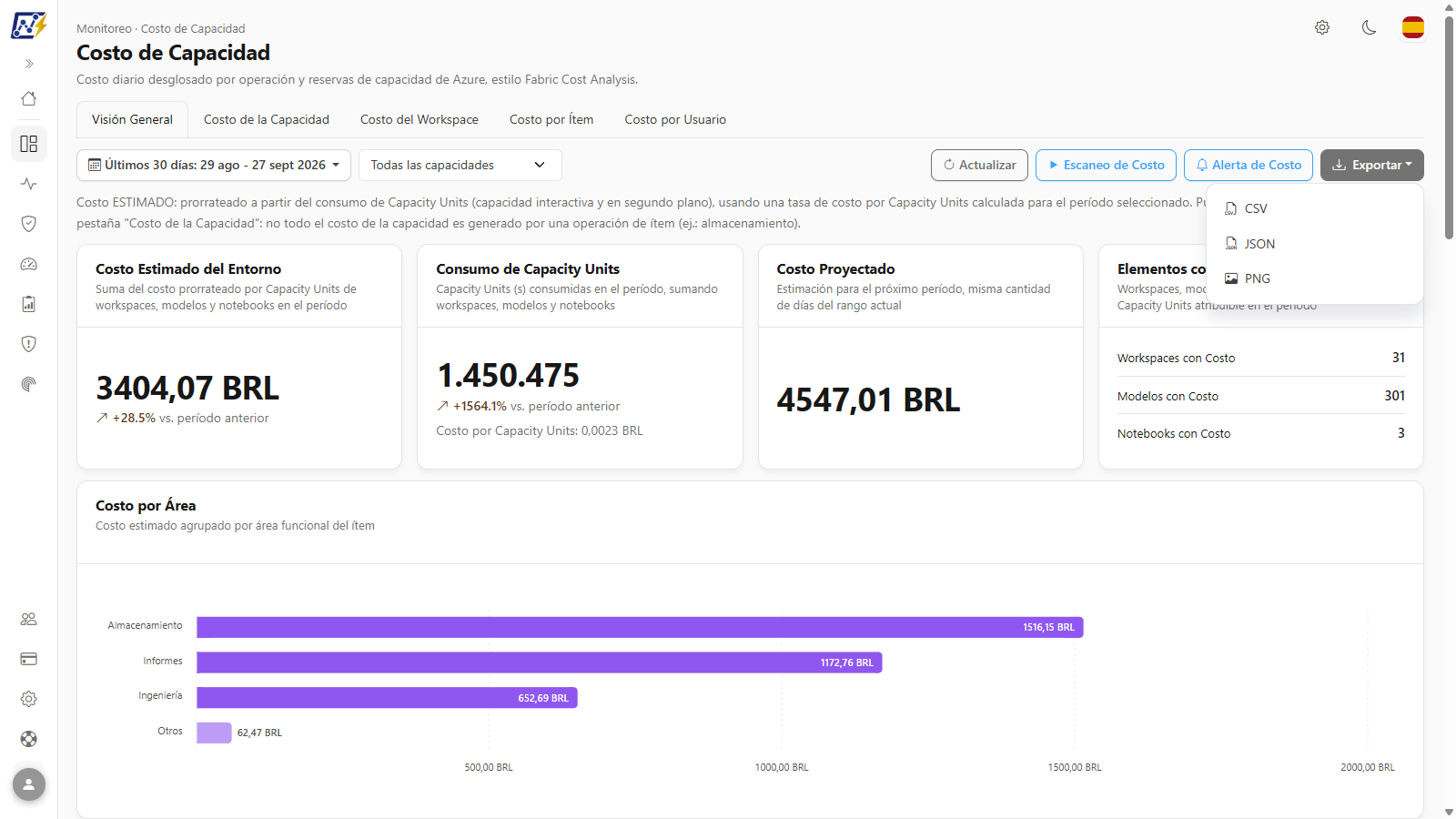Viewport: 1456px width, 819px height.
Task: Switch to the Costo del Workspace tab
Action: (x=420, y=119)
